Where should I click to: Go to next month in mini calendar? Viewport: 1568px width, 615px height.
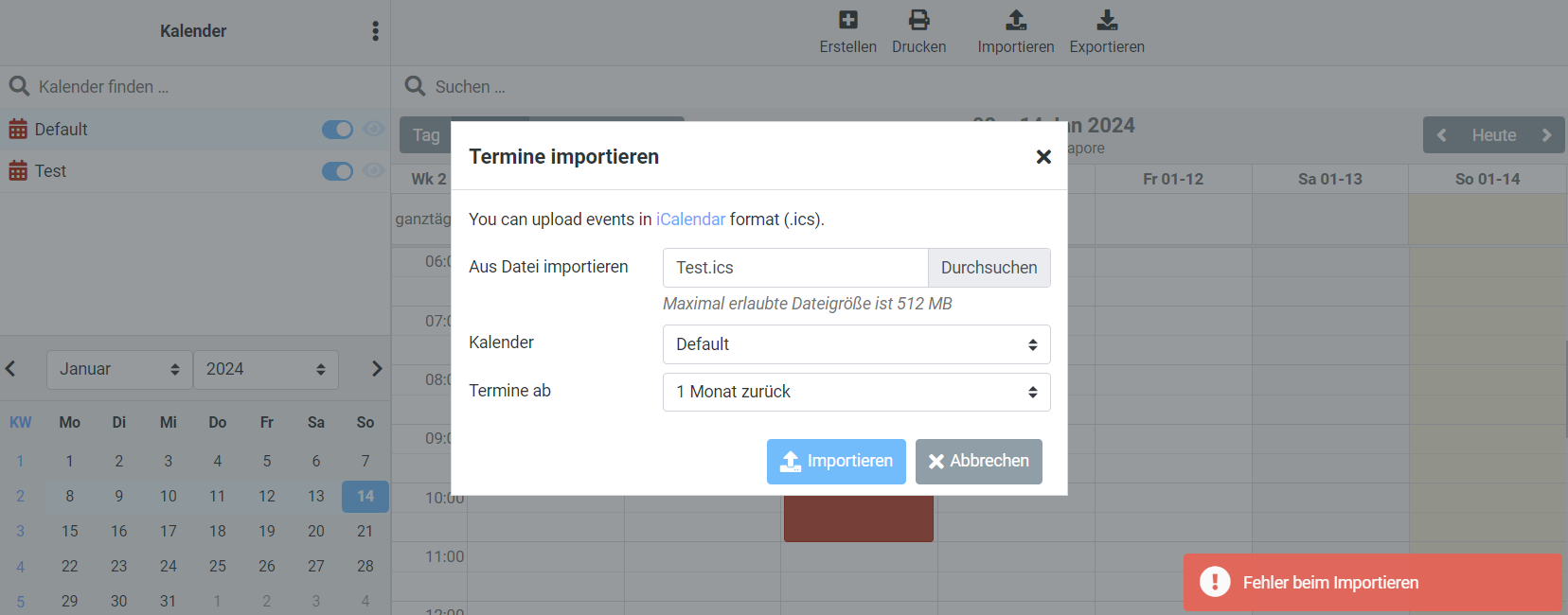click(x=377, y=369)
